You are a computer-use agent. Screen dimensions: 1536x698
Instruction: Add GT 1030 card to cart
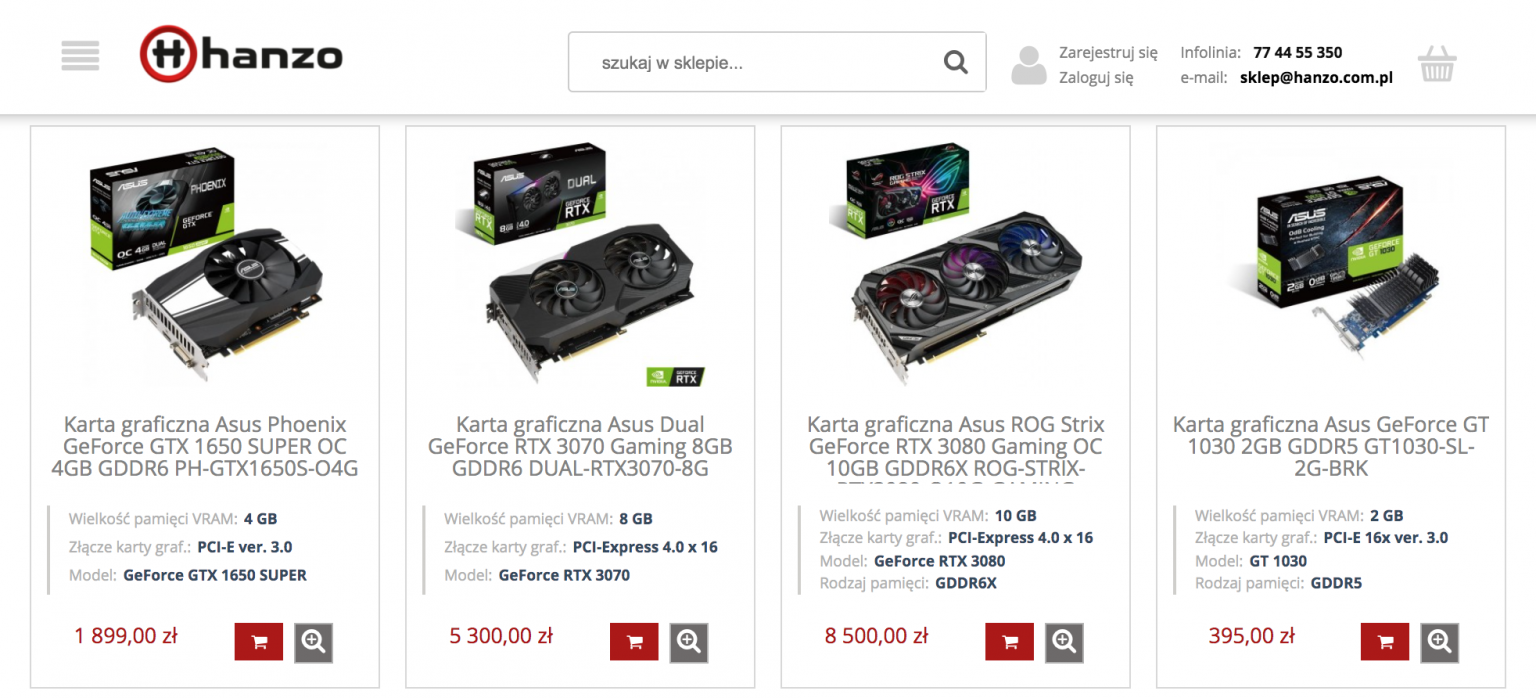pyautogui.click(x=1385, y=642)
